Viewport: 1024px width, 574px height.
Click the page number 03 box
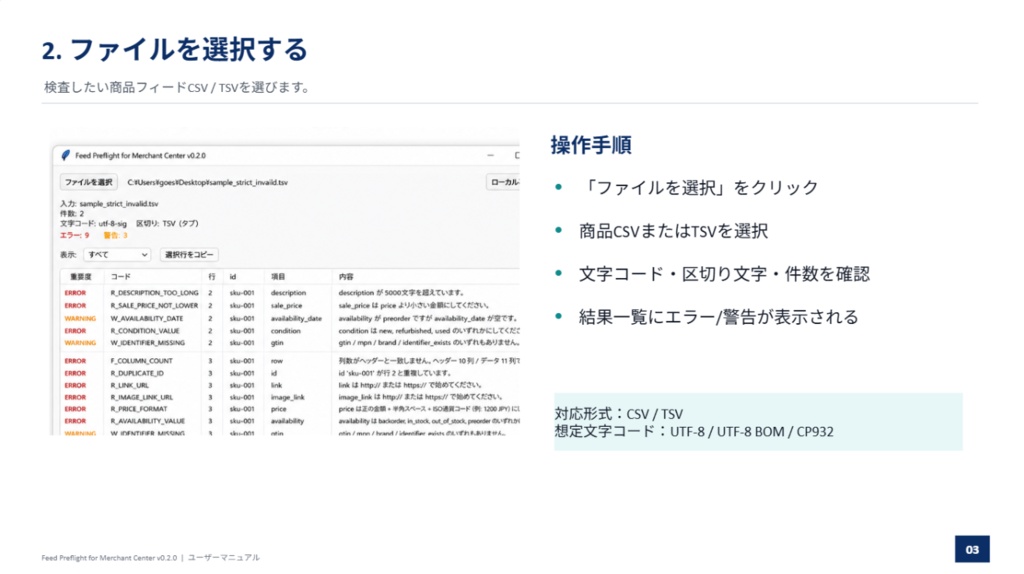coord(972,549)
